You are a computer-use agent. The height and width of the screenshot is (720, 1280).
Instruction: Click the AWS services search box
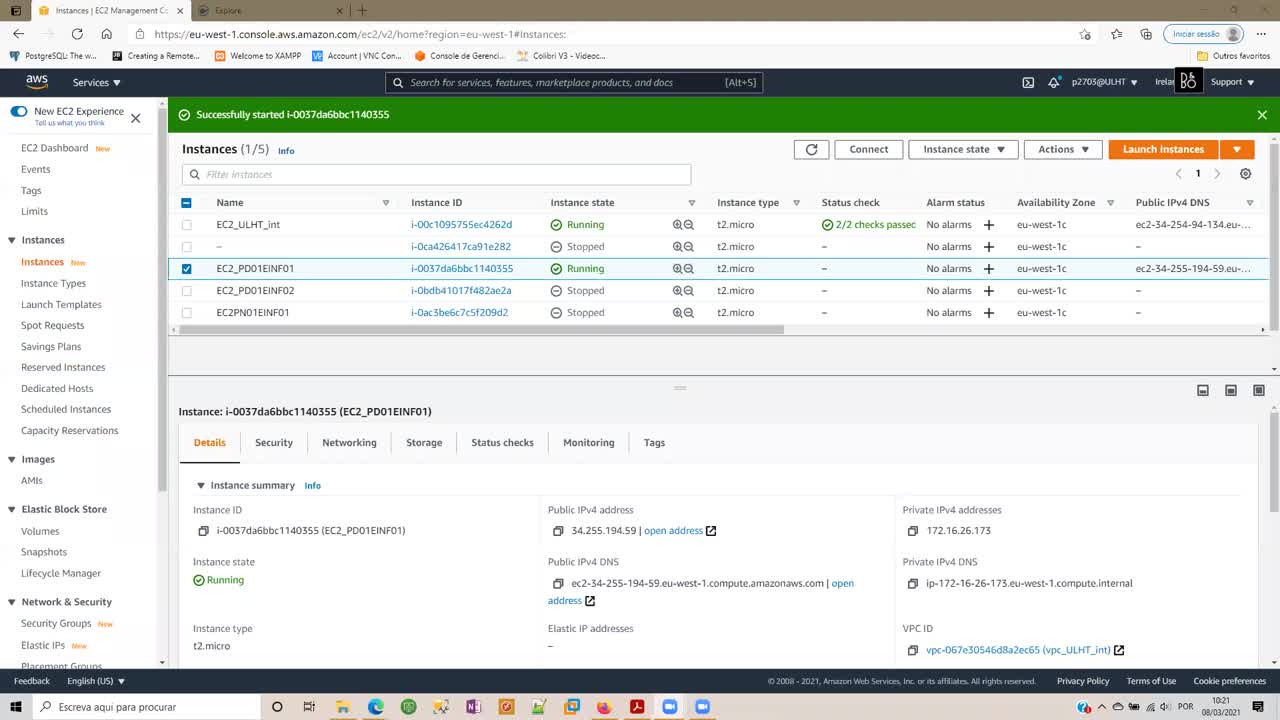point(574,83)
